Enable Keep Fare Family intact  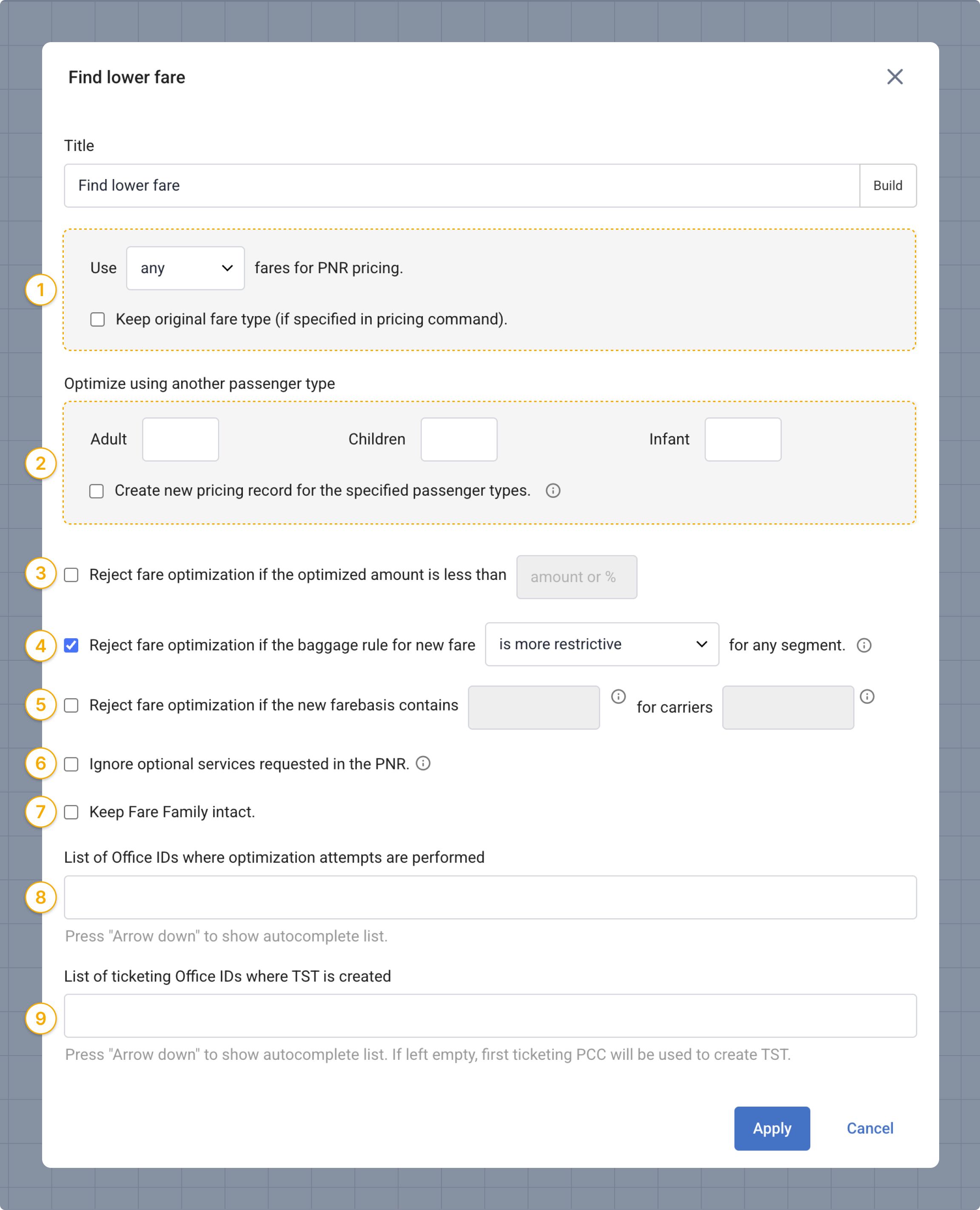(71, 812)
